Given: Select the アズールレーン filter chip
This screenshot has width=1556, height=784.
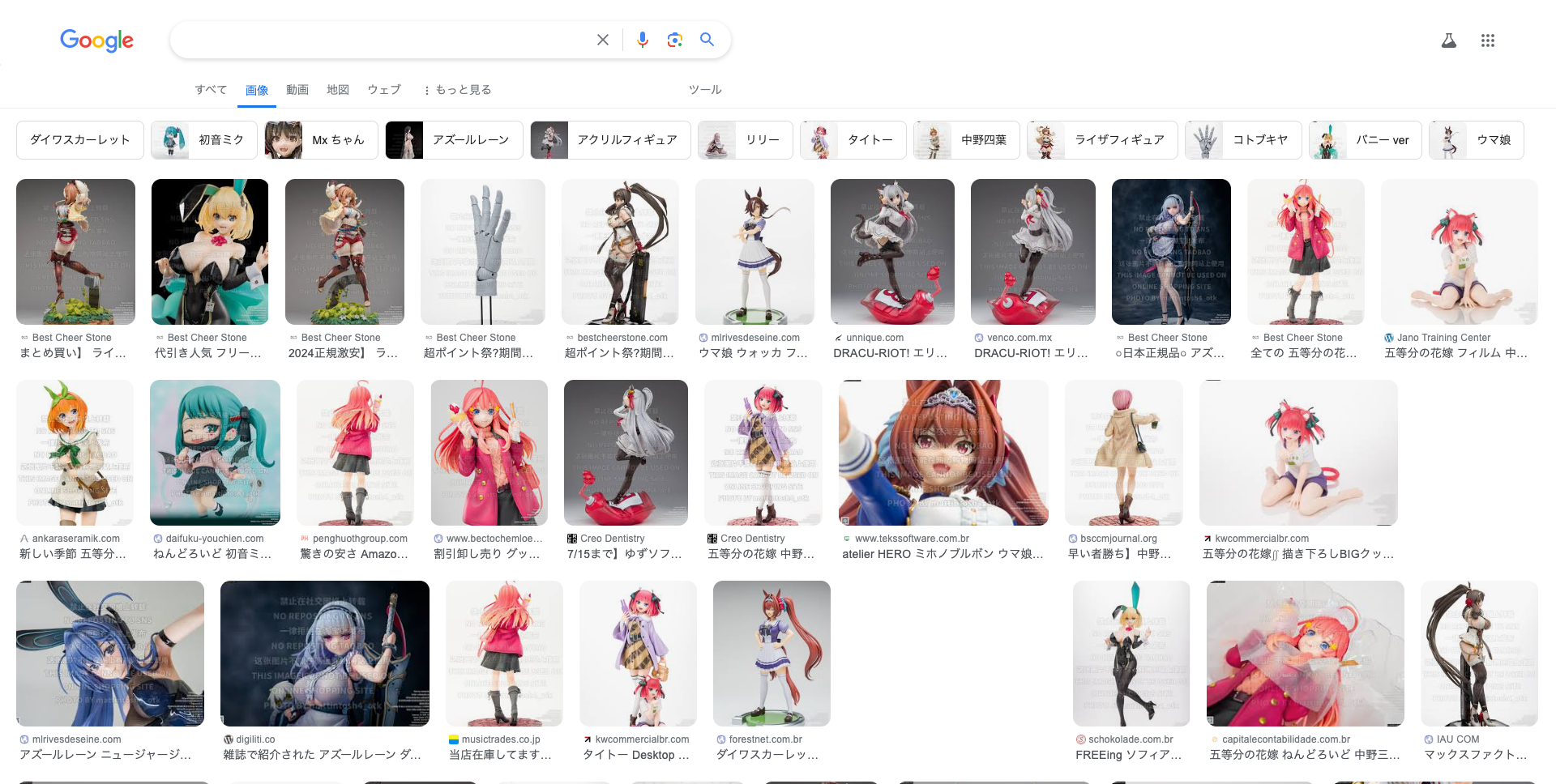Looking at the screenshot, I should tap(454, 140).
